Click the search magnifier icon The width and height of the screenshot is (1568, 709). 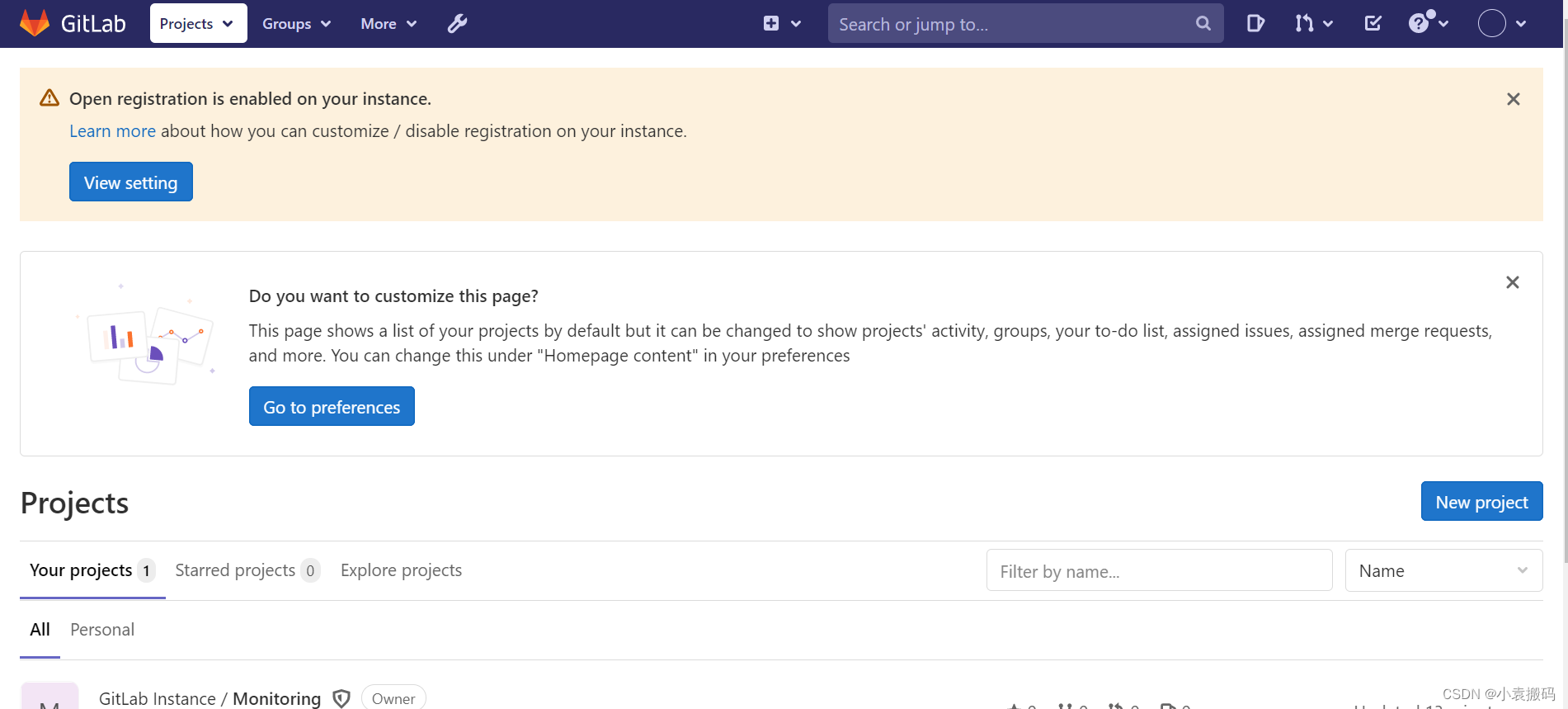click(x=1203, y=24)
